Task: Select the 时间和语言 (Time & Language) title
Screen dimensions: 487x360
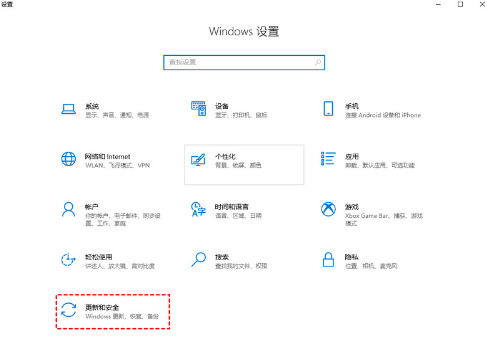Action: [232, 207]
